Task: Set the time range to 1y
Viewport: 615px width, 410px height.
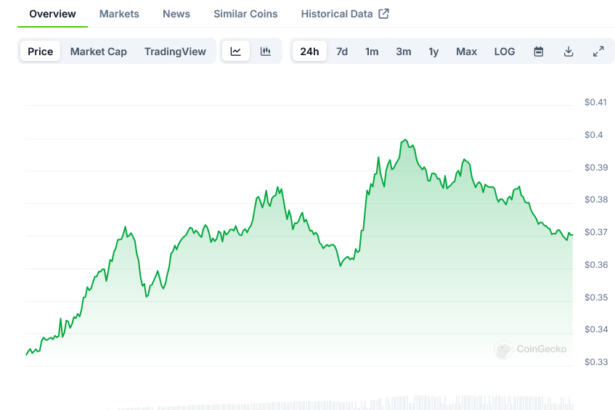Action: [x=434, y=52]
